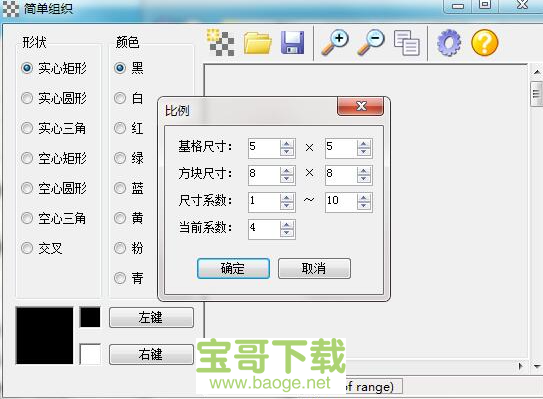543x399 pixels.
Task: Click the app icon in the title bar
Action: (11, 9)
